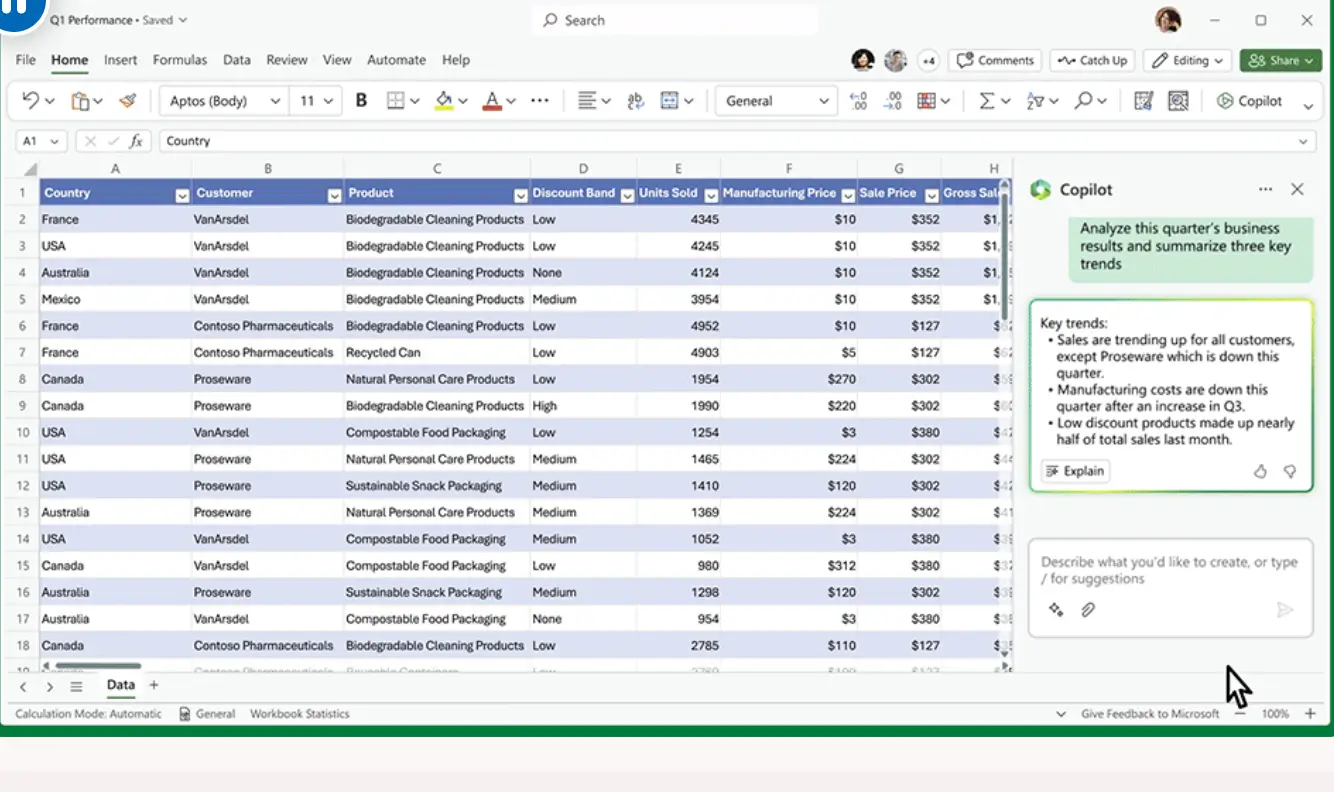1334x792 pixels.
Task: Switch to the Formulas tab
Action: [x=180, y=60]
